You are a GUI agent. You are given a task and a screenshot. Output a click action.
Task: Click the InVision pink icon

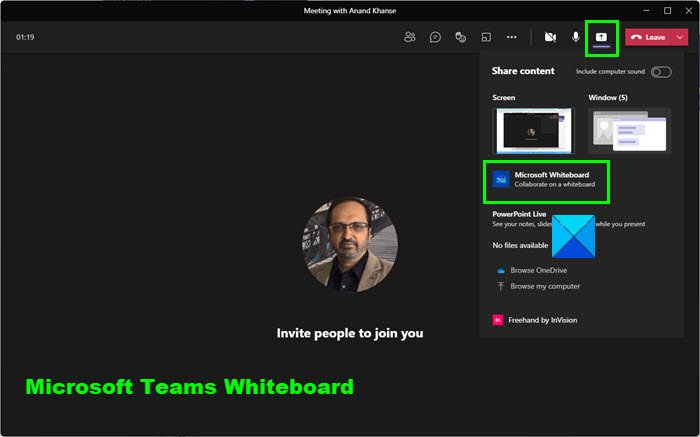(498, 320)
